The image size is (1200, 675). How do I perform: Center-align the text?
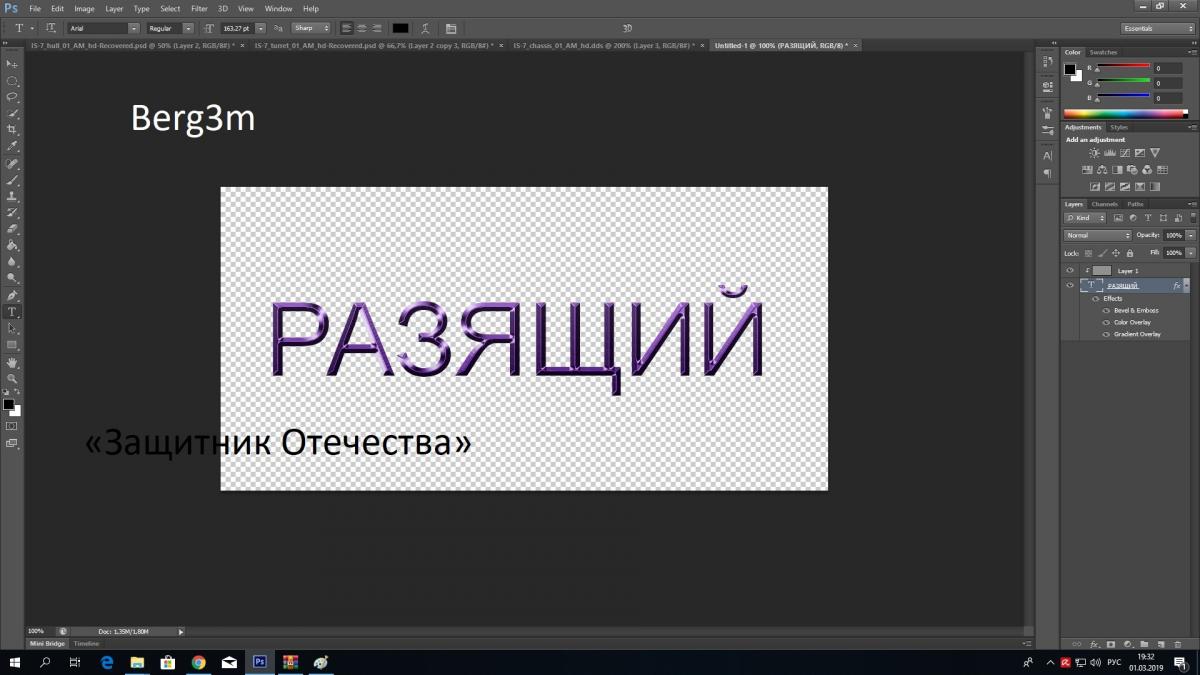(x=361, y=28)
